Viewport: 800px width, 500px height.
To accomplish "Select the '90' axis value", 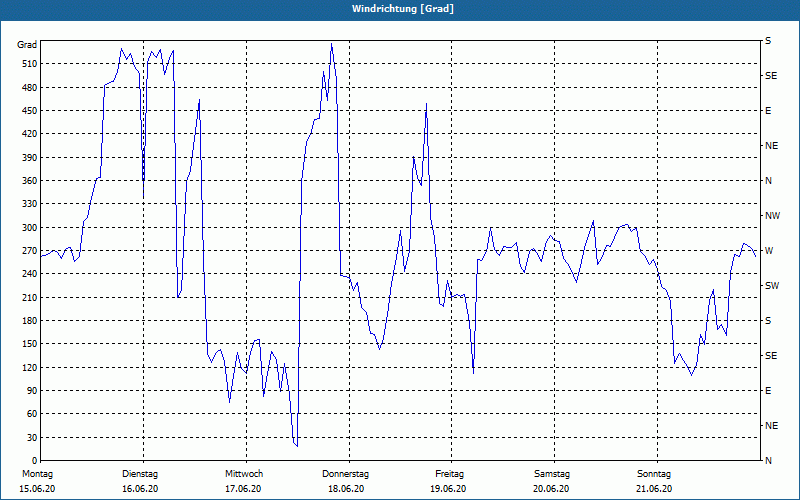I will (x=32, y=391).
